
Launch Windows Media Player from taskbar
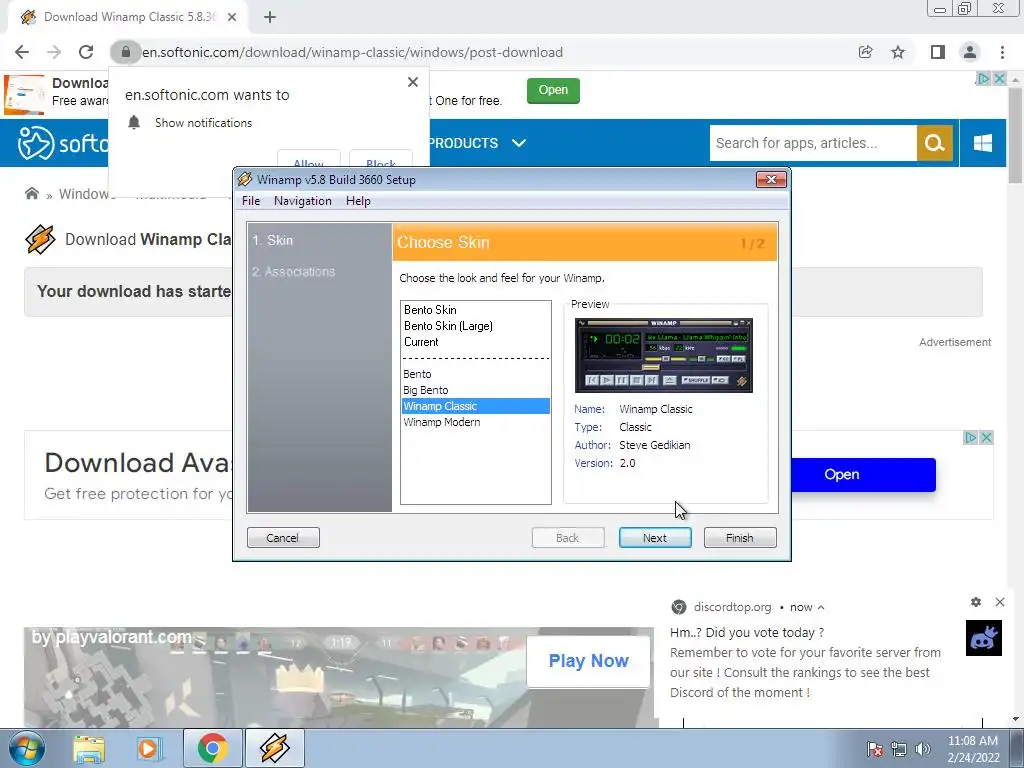(148, 748)
